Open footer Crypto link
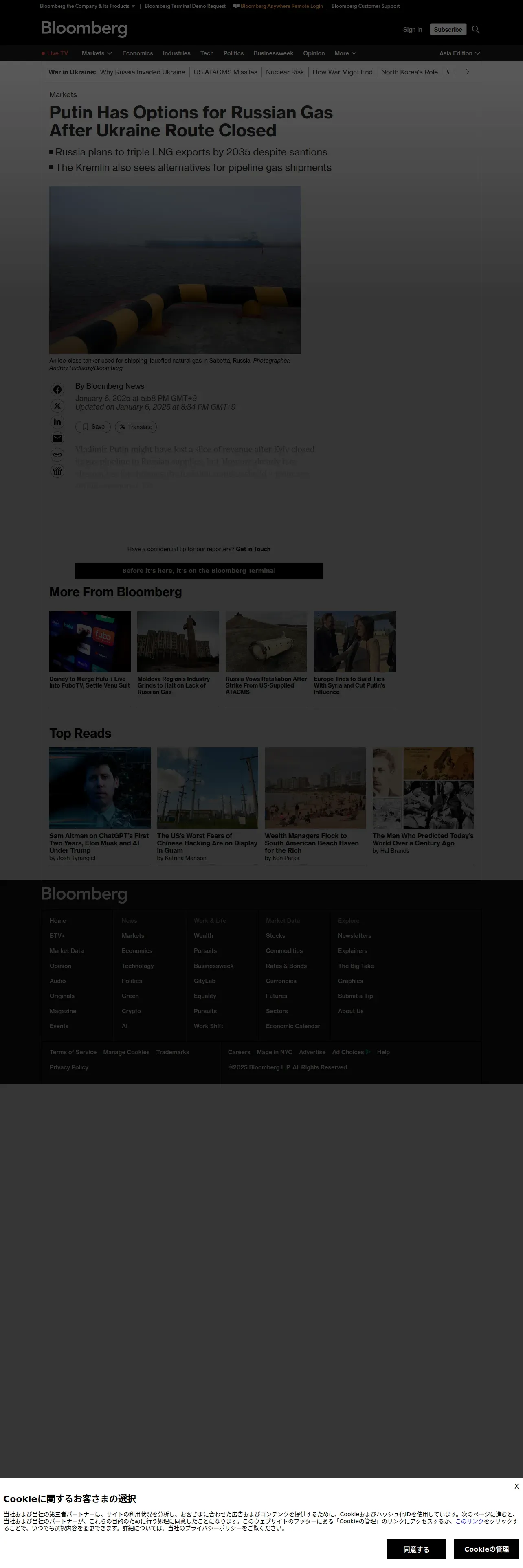 click(x=131, y=1011)
